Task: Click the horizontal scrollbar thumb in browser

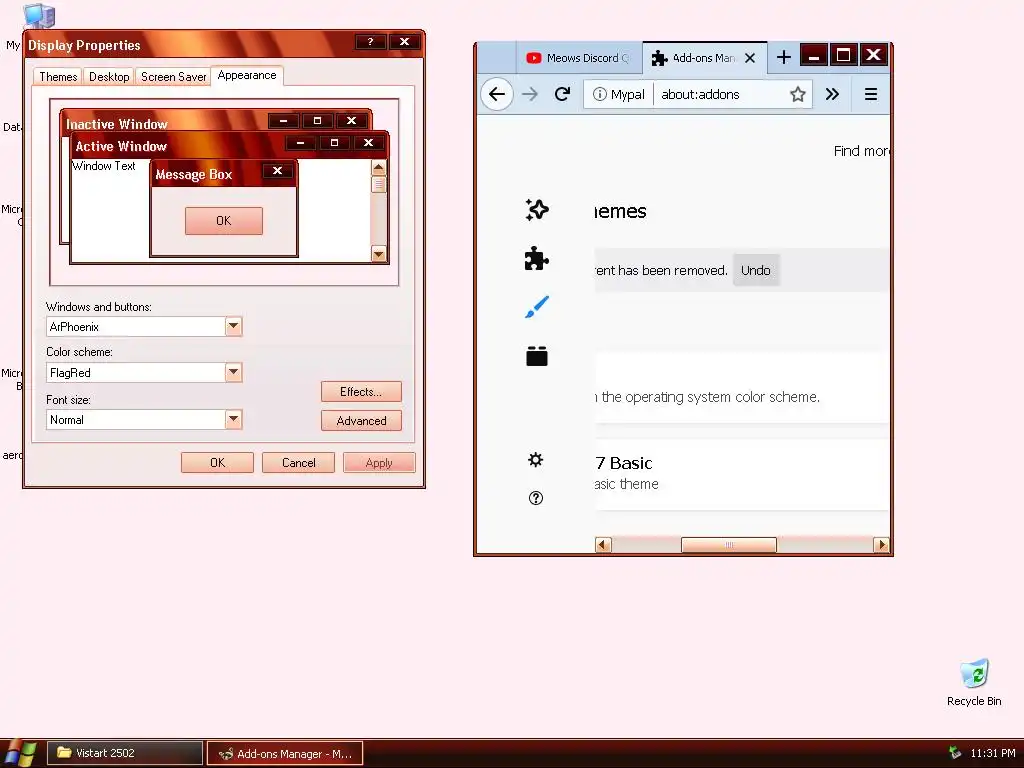Action: pos(729,545)
